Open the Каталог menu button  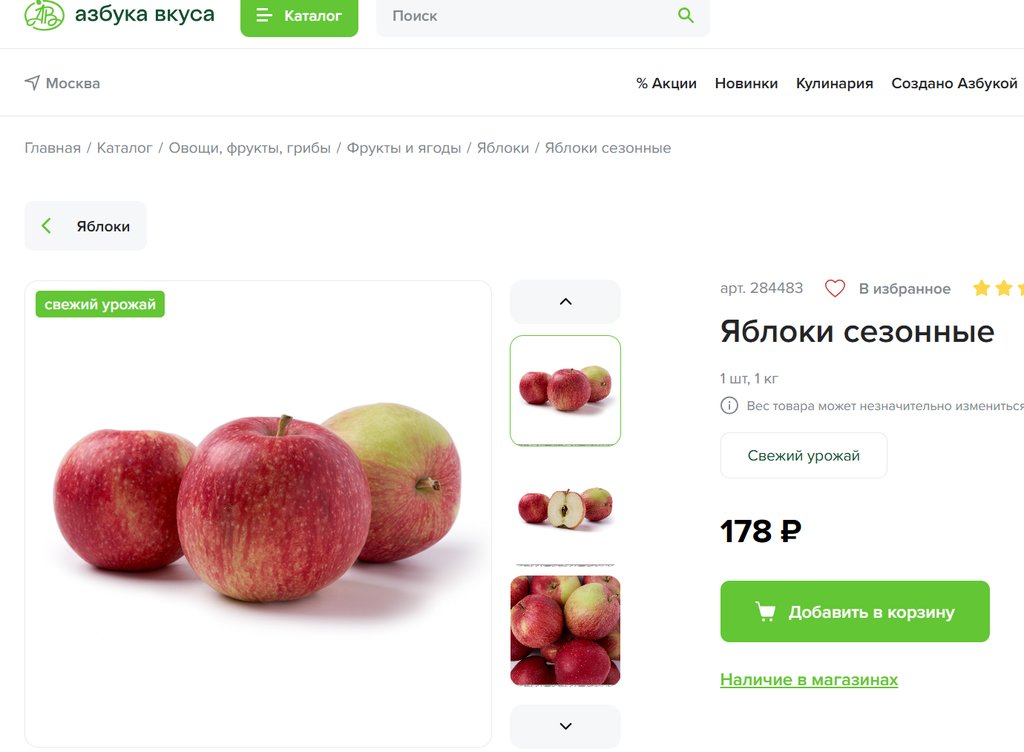click(x=299, y=17)
